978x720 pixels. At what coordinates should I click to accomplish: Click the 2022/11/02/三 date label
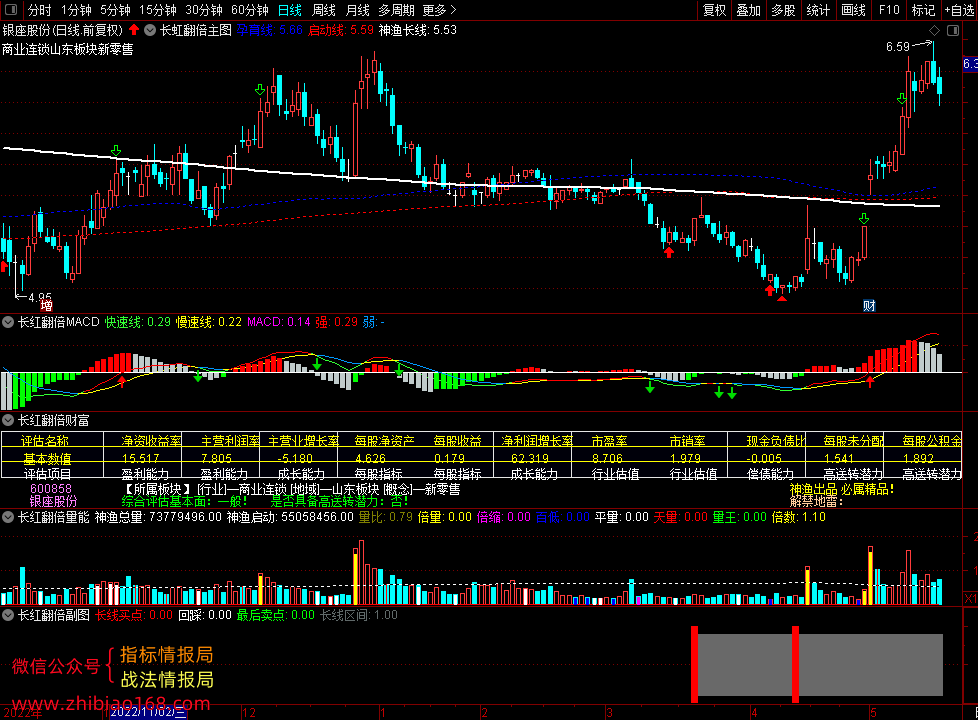pos(148,712)
